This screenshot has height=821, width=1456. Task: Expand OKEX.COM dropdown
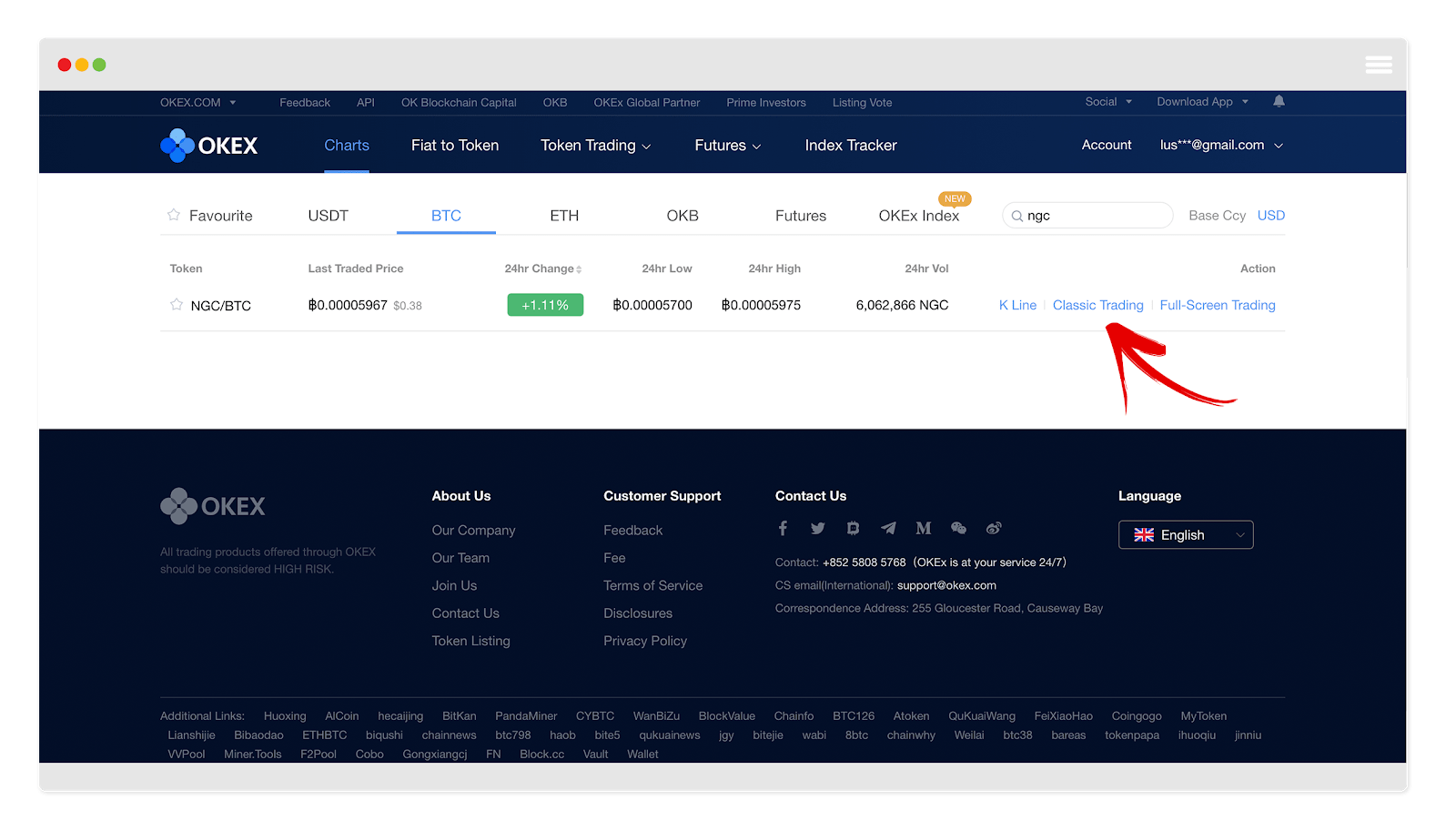(x=198, y=103)
